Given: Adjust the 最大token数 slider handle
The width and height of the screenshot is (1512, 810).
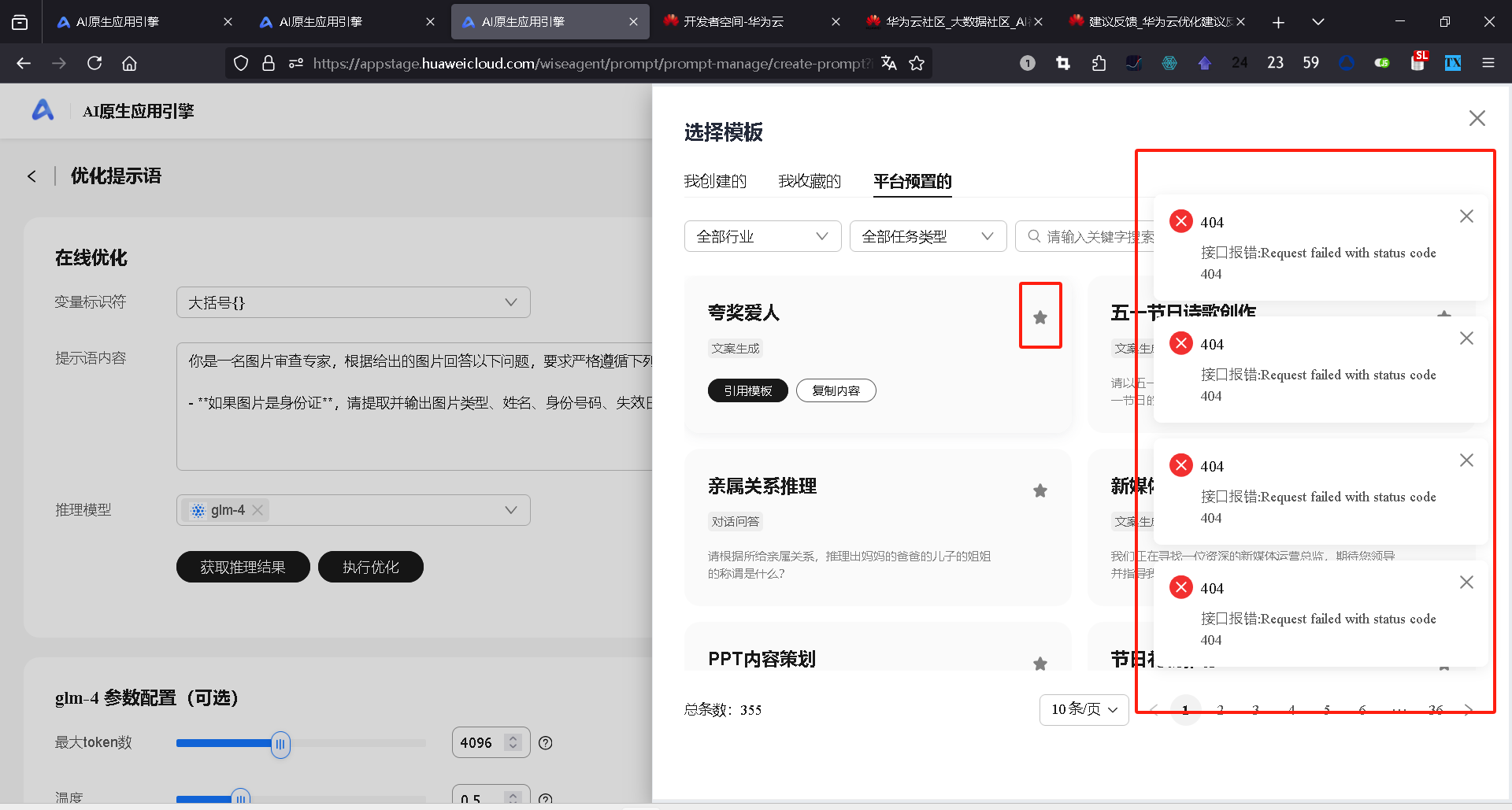Looking at the screenshot, I should pyautogui.click(x=280, y=744).
